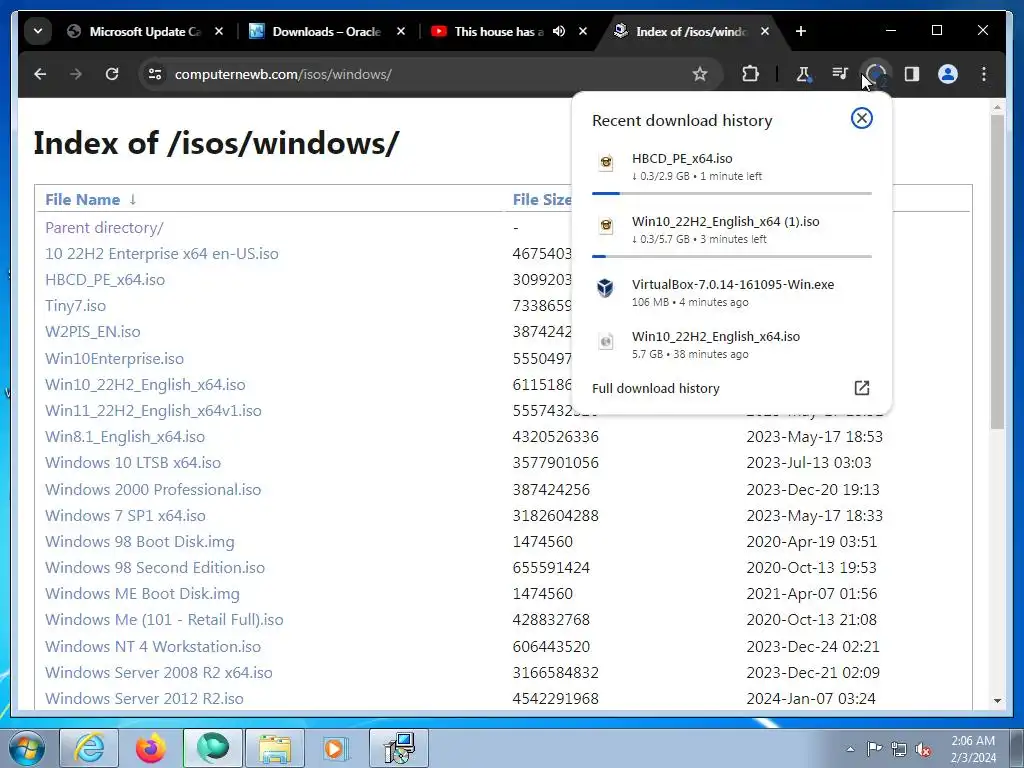
Task: Close the Microsoft Update Catalog tab
Action: coord(219,31)
